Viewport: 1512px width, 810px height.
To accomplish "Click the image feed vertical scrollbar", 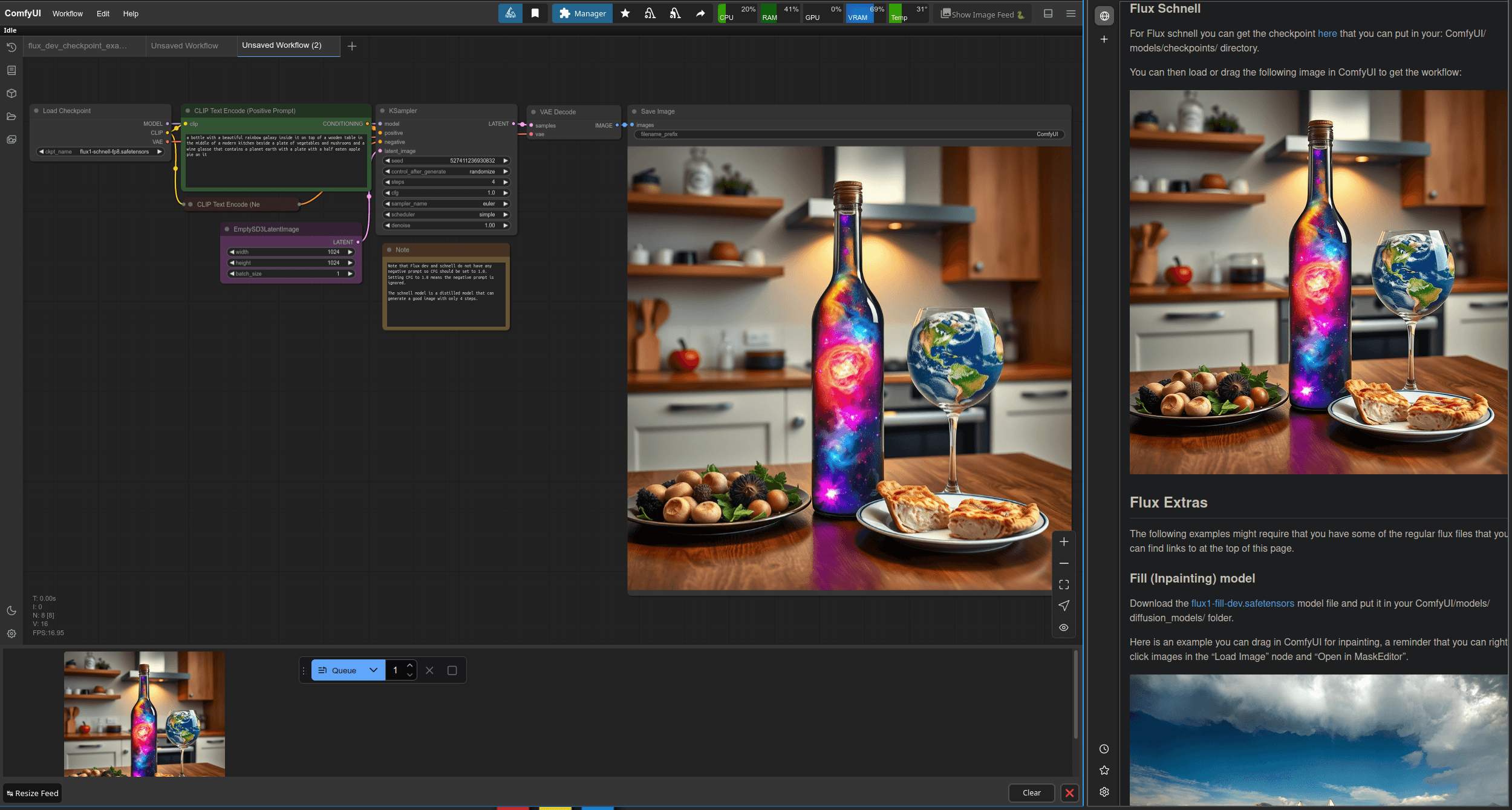I will click(x=1075, y=694).
